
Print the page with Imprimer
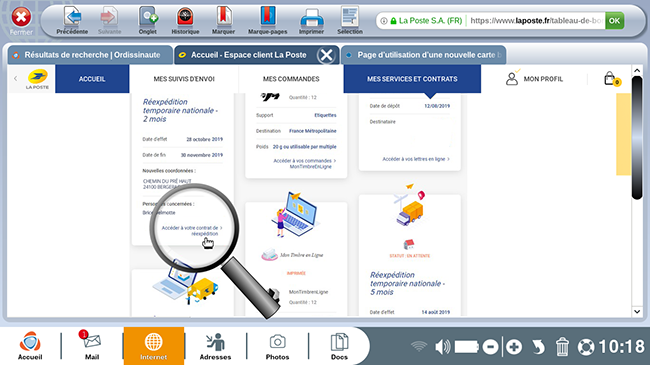311,20
